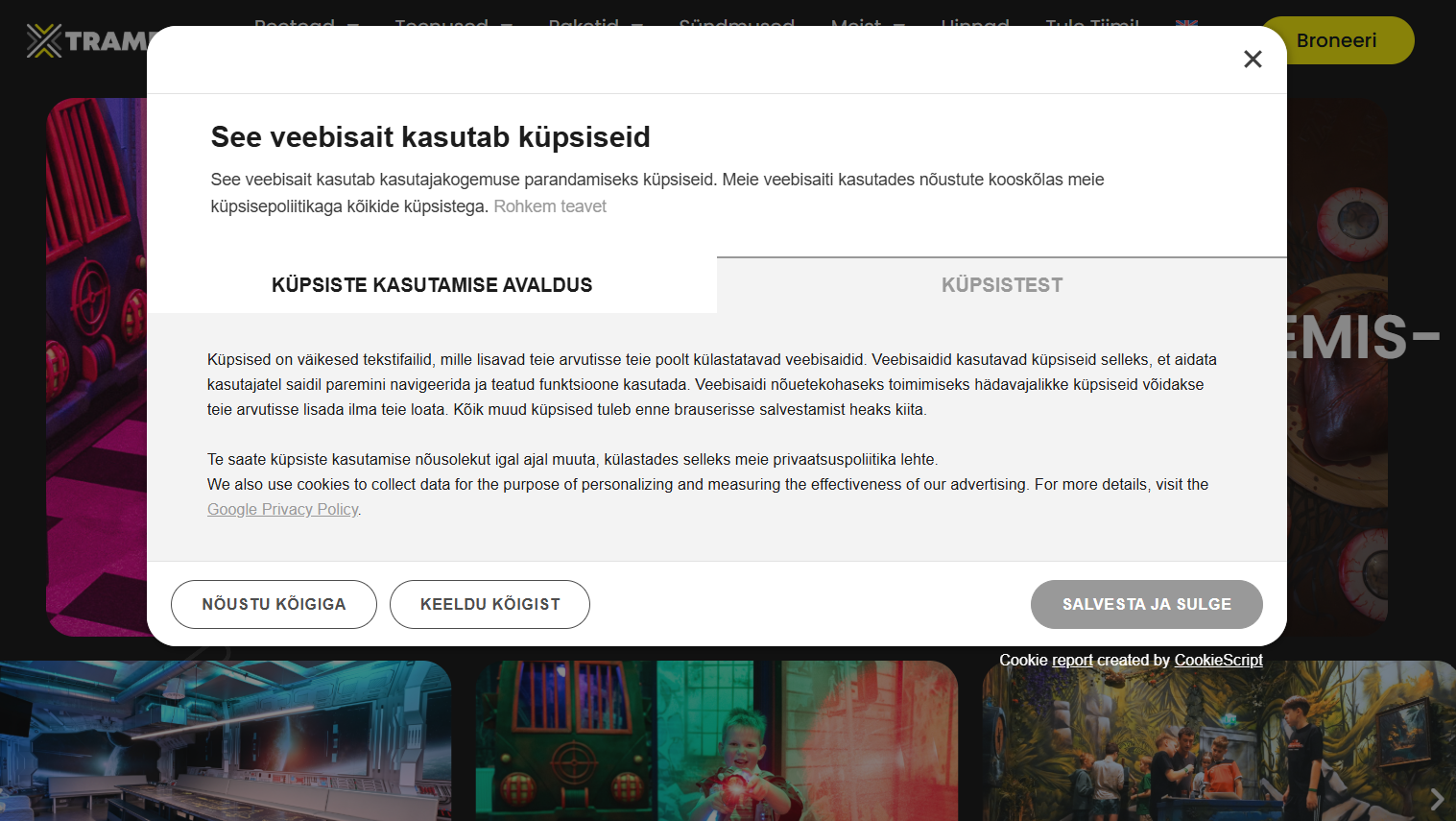Select the Küpsiste kasutamise avaldus tab
This screenshot has width=1456, height=821.
coord(432,285)
